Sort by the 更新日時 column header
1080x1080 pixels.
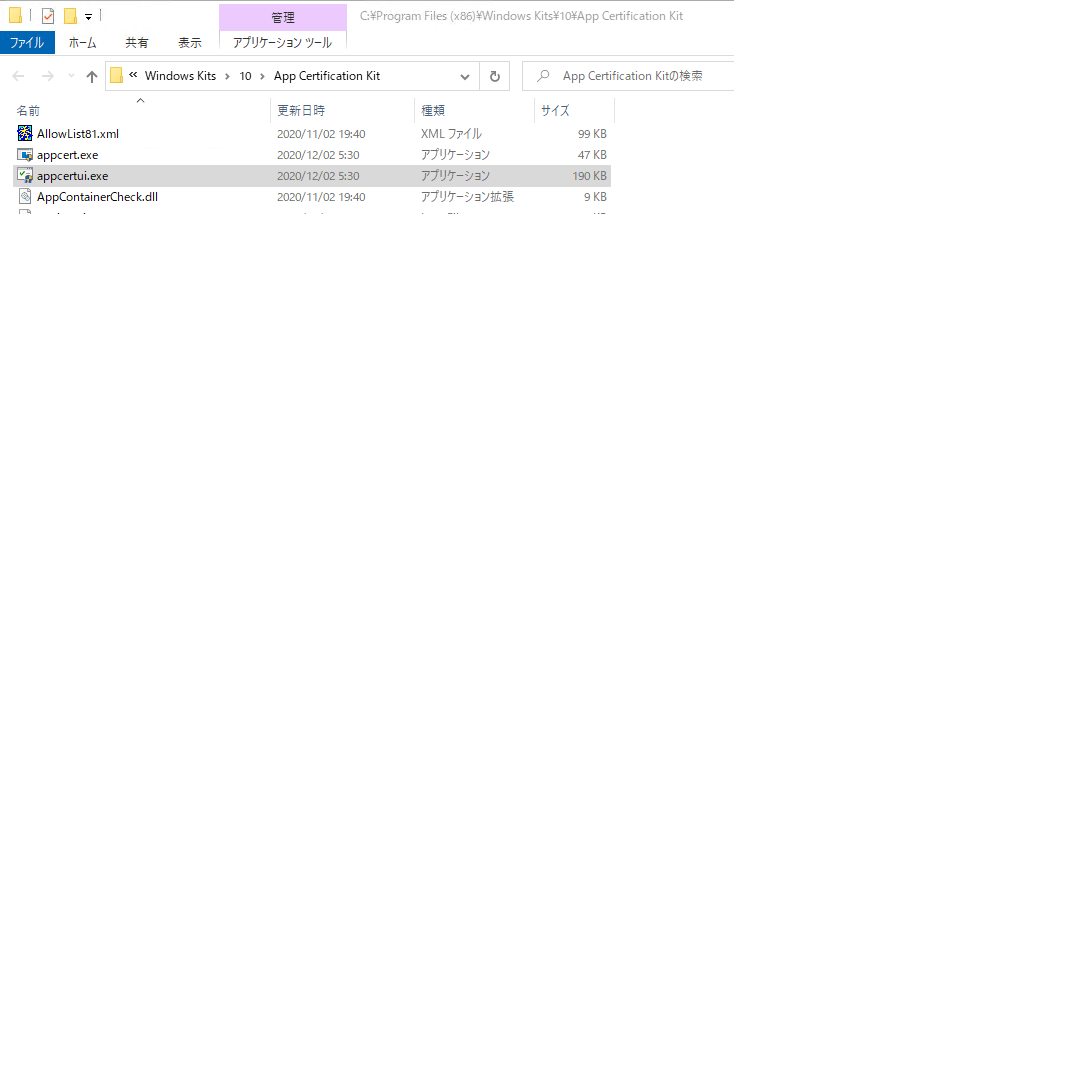coord(342,110)
